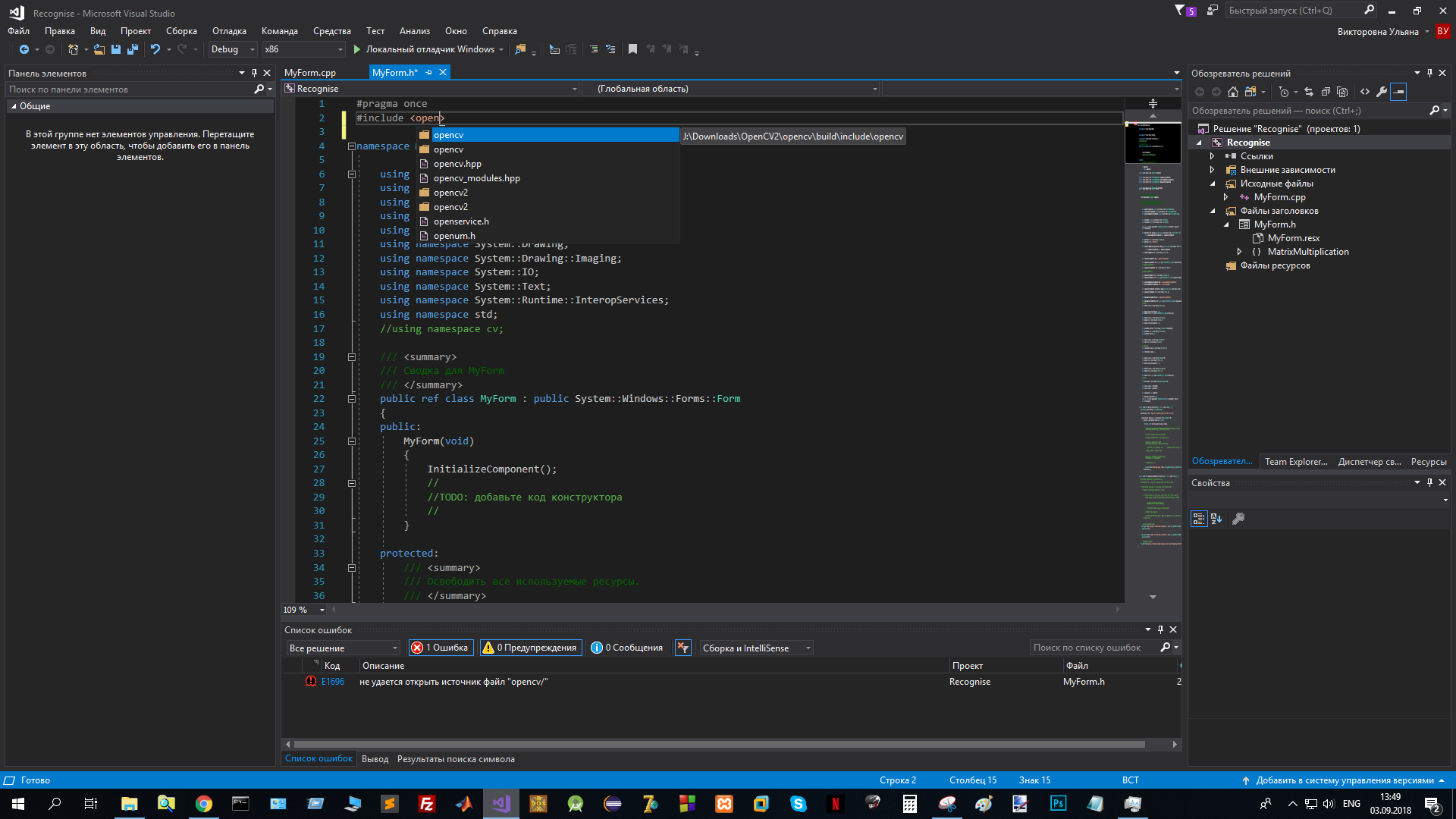Expand the MatrixMultiplication node
The image size is (1456, 819).
(x=1240, y=252)
